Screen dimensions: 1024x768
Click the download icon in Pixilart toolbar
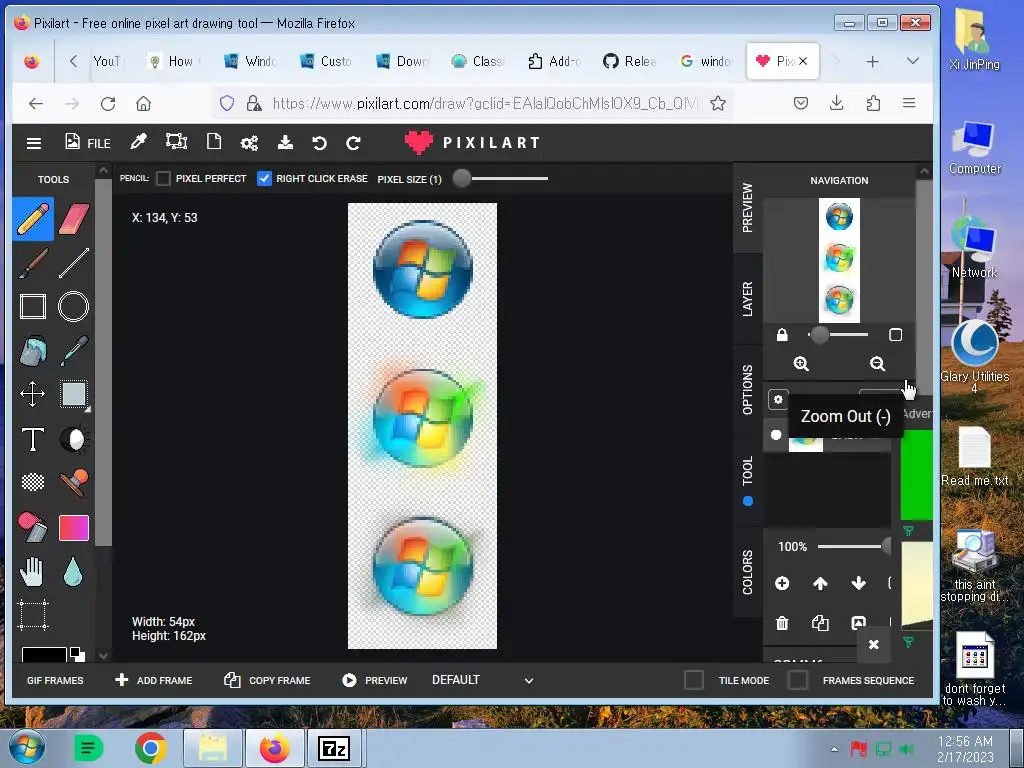pyautogui.click(x=285, y=142)
